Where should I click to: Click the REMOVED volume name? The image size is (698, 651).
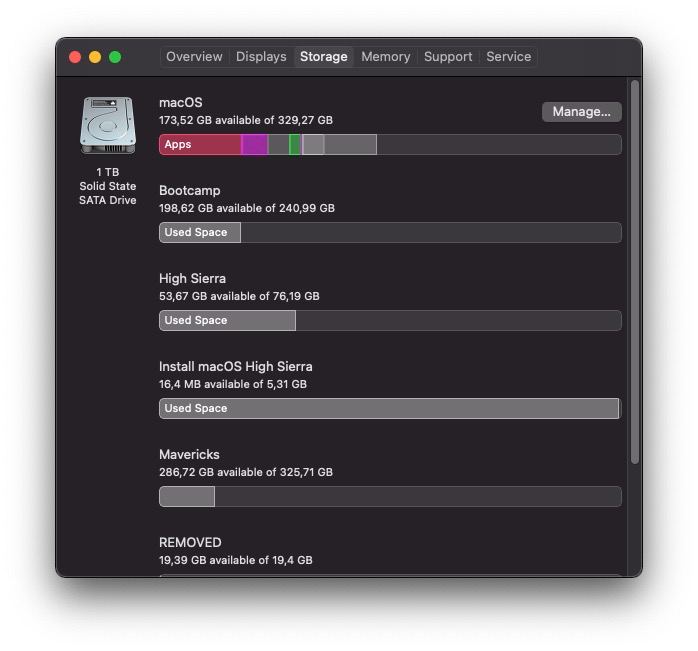(190, 542)
